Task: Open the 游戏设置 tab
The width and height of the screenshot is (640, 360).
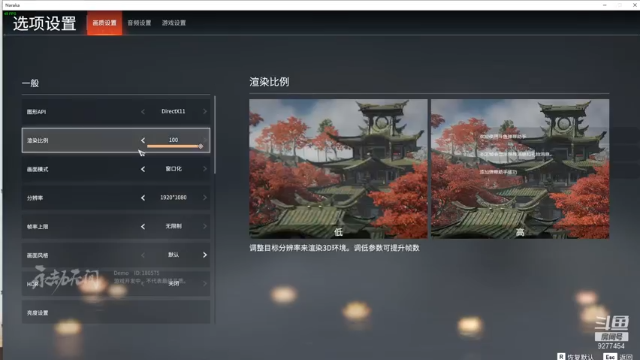Action: point(174,23)
